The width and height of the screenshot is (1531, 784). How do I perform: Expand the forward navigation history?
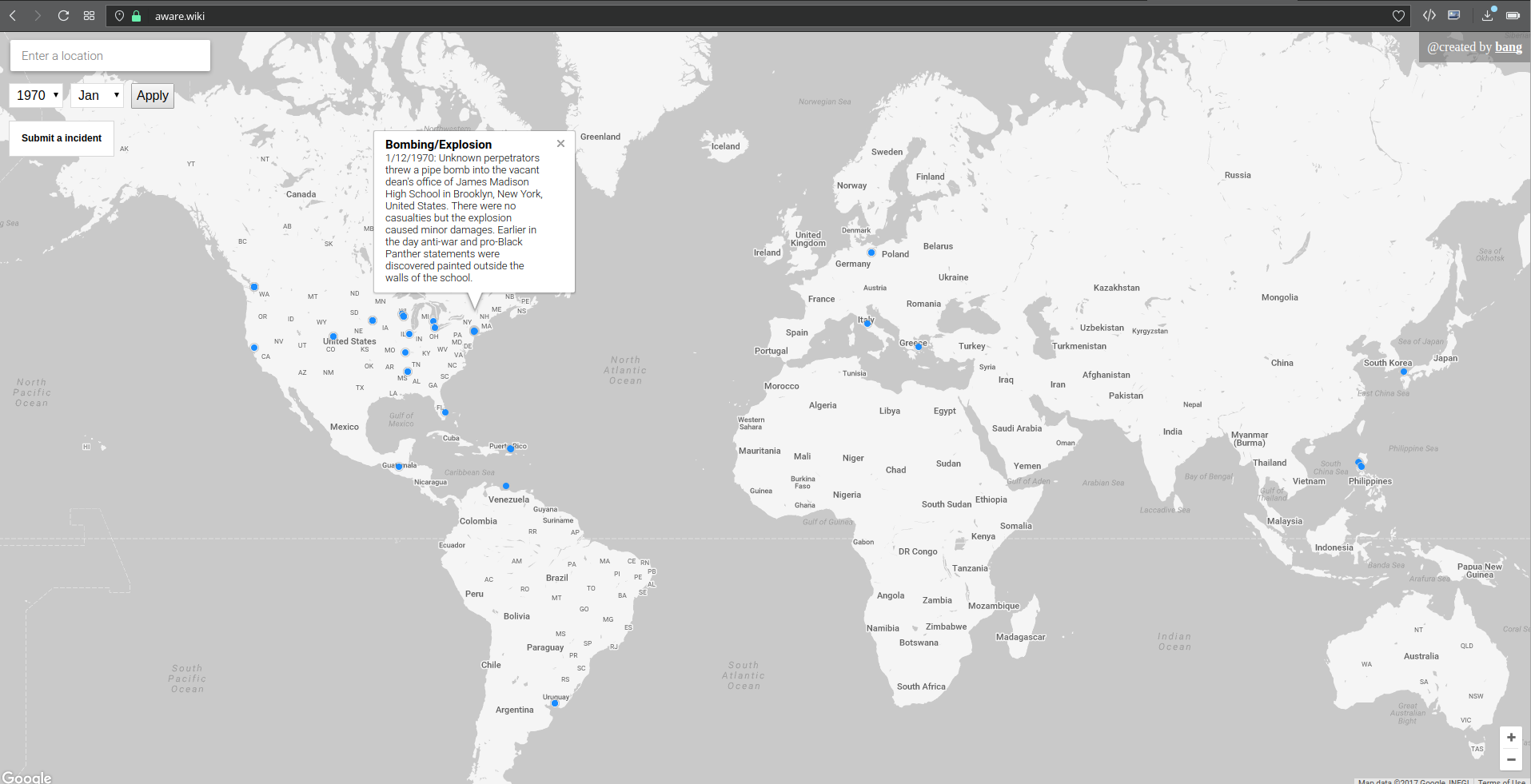click(37, 15)
